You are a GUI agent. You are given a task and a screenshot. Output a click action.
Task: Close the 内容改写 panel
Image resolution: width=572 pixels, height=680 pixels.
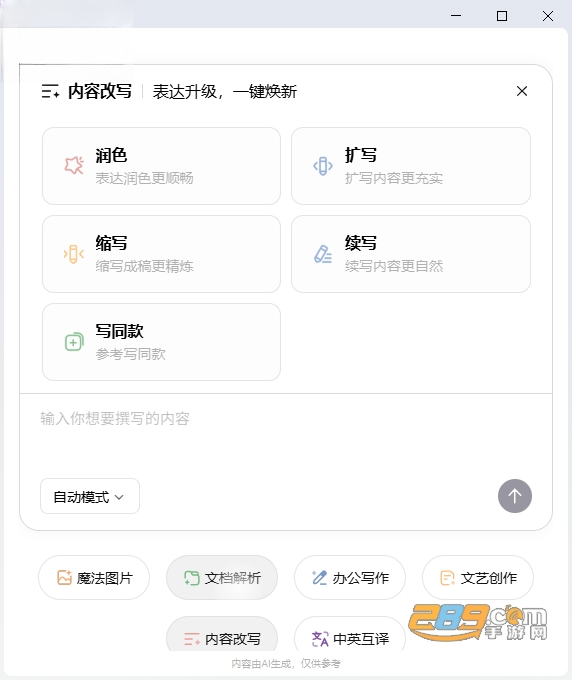(522, 91)
